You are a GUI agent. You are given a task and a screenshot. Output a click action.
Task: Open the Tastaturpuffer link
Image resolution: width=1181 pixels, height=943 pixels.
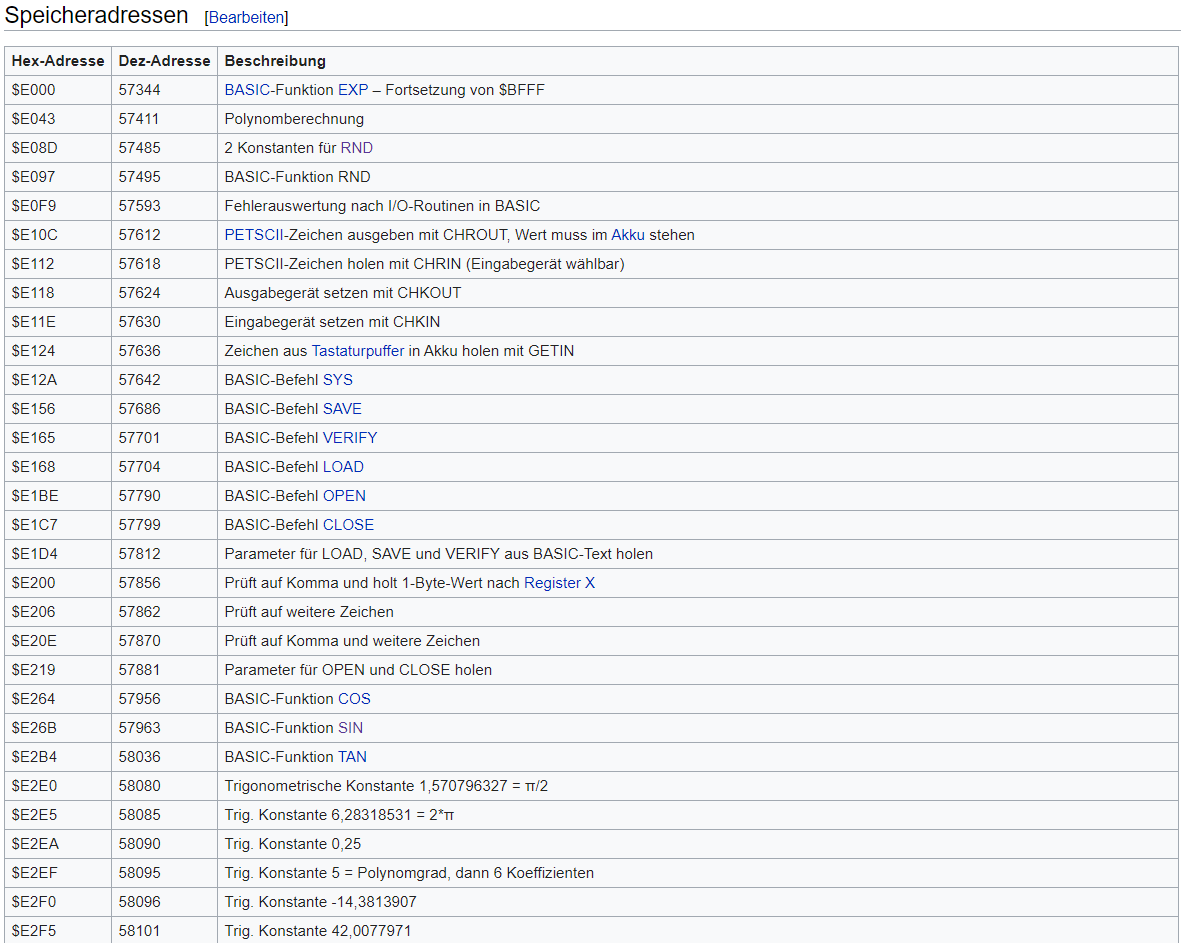358,351
